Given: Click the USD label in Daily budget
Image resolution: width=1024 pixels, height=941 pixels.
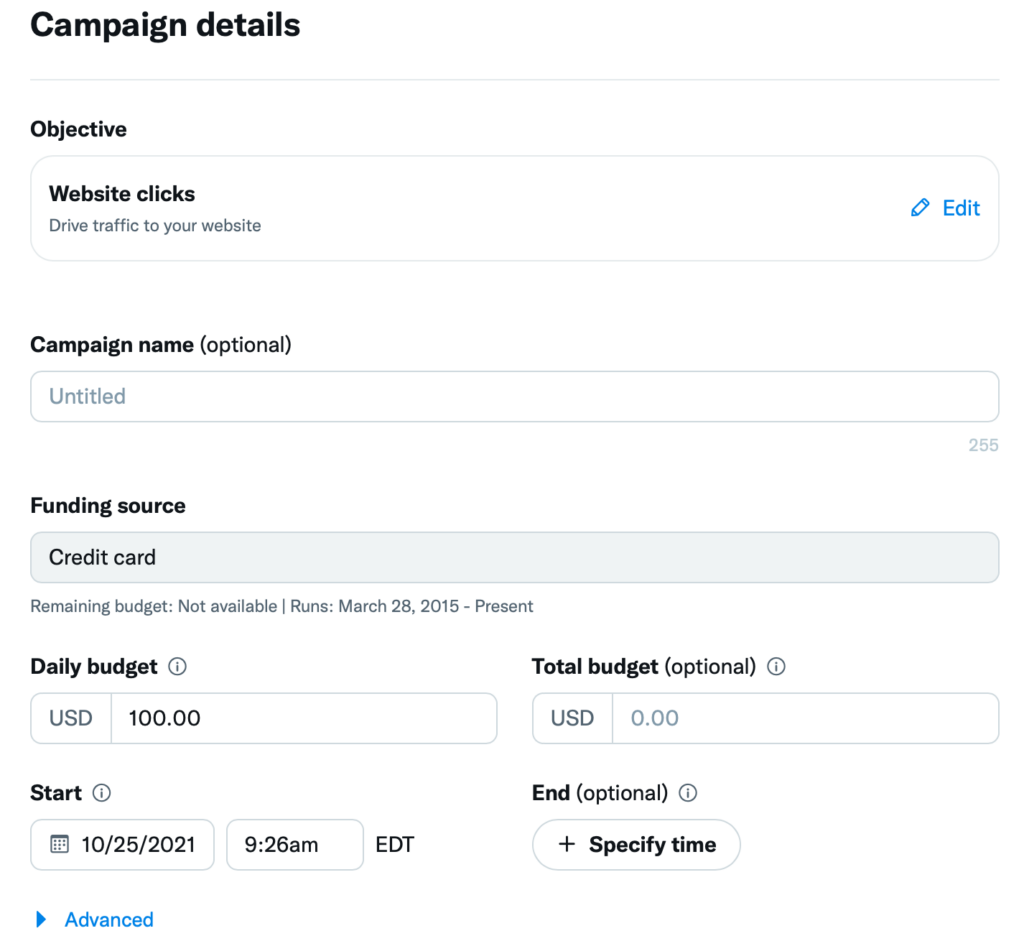Looking at the screenshot, I should (70, 718).
